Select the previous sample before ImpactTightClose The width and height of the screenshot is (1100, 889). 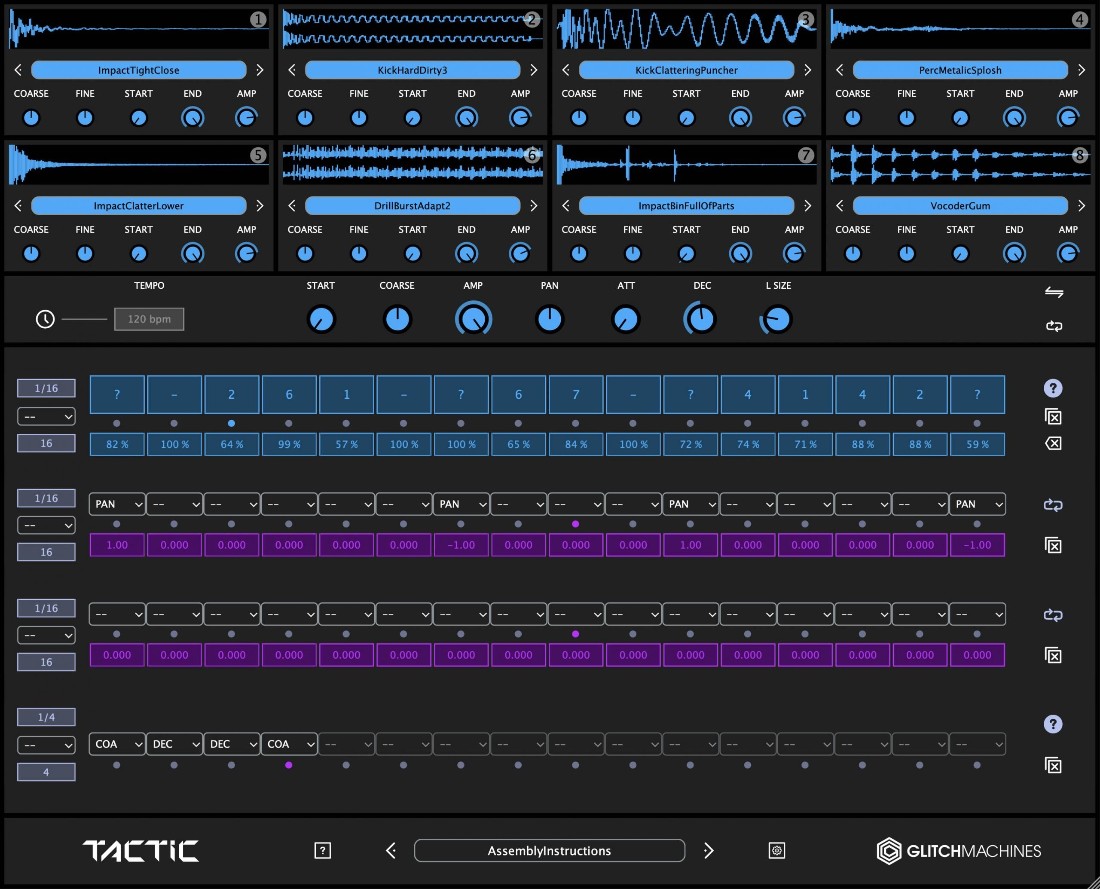click(x=18, y=70)
